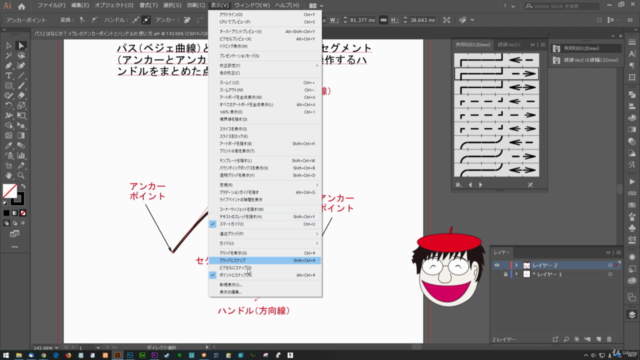This screenshot has width=640, height=360.
Task: Click next brush library arrow button
Action: (481, 185)
